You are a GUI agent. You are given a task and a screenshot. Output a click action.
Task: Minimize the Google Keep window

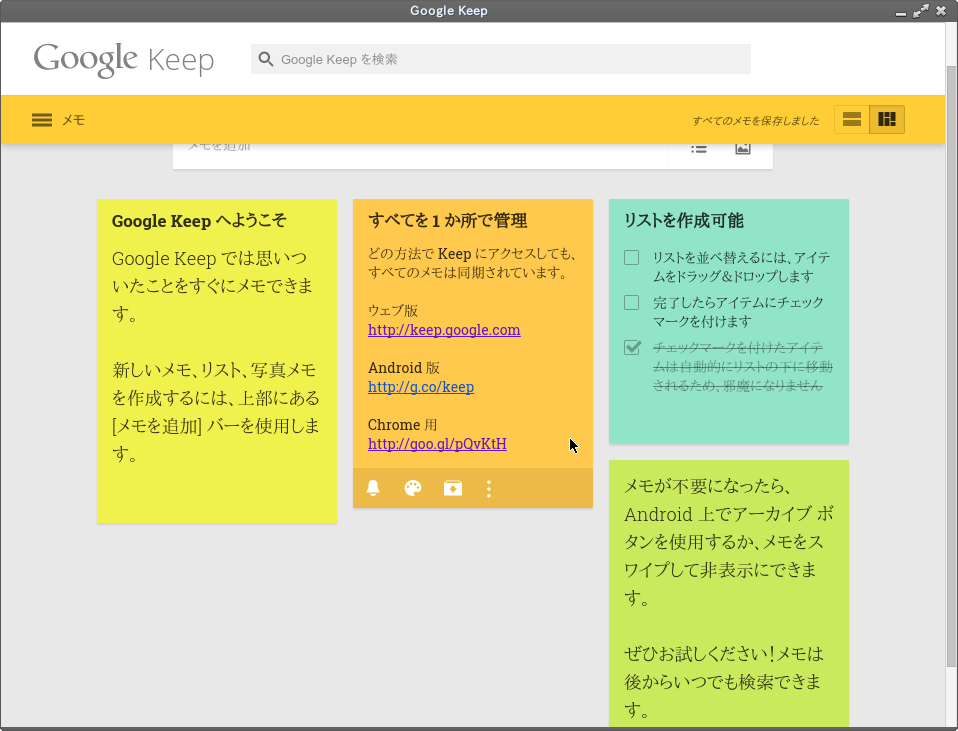(x=901, y=12)
